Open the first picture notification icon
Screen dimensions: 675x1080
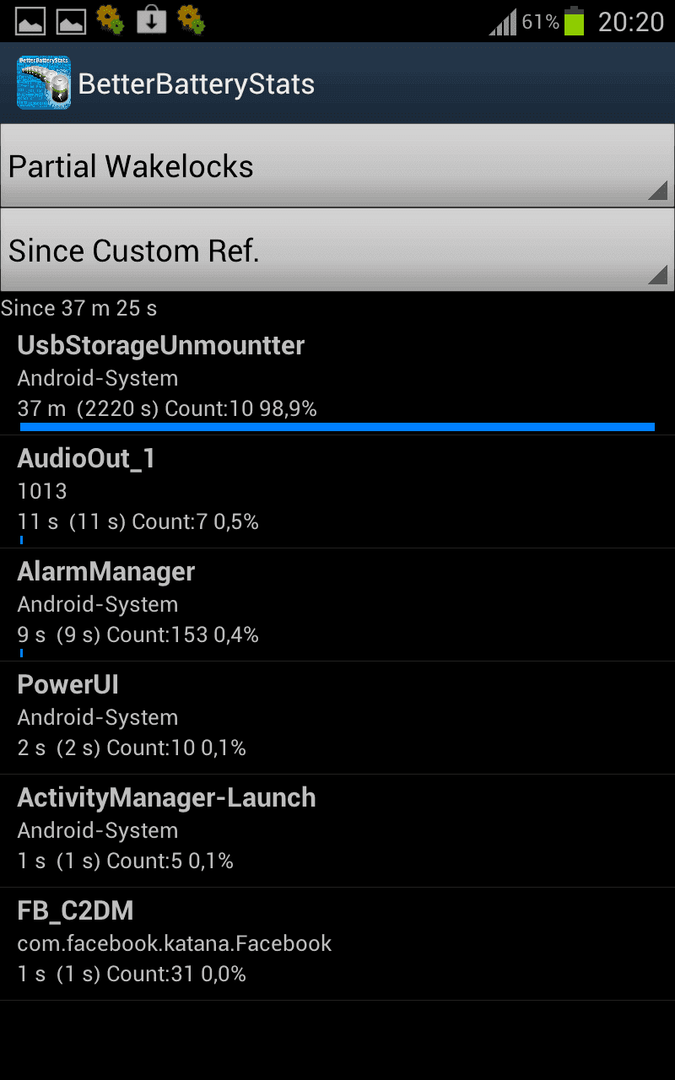tap(30, 21)
